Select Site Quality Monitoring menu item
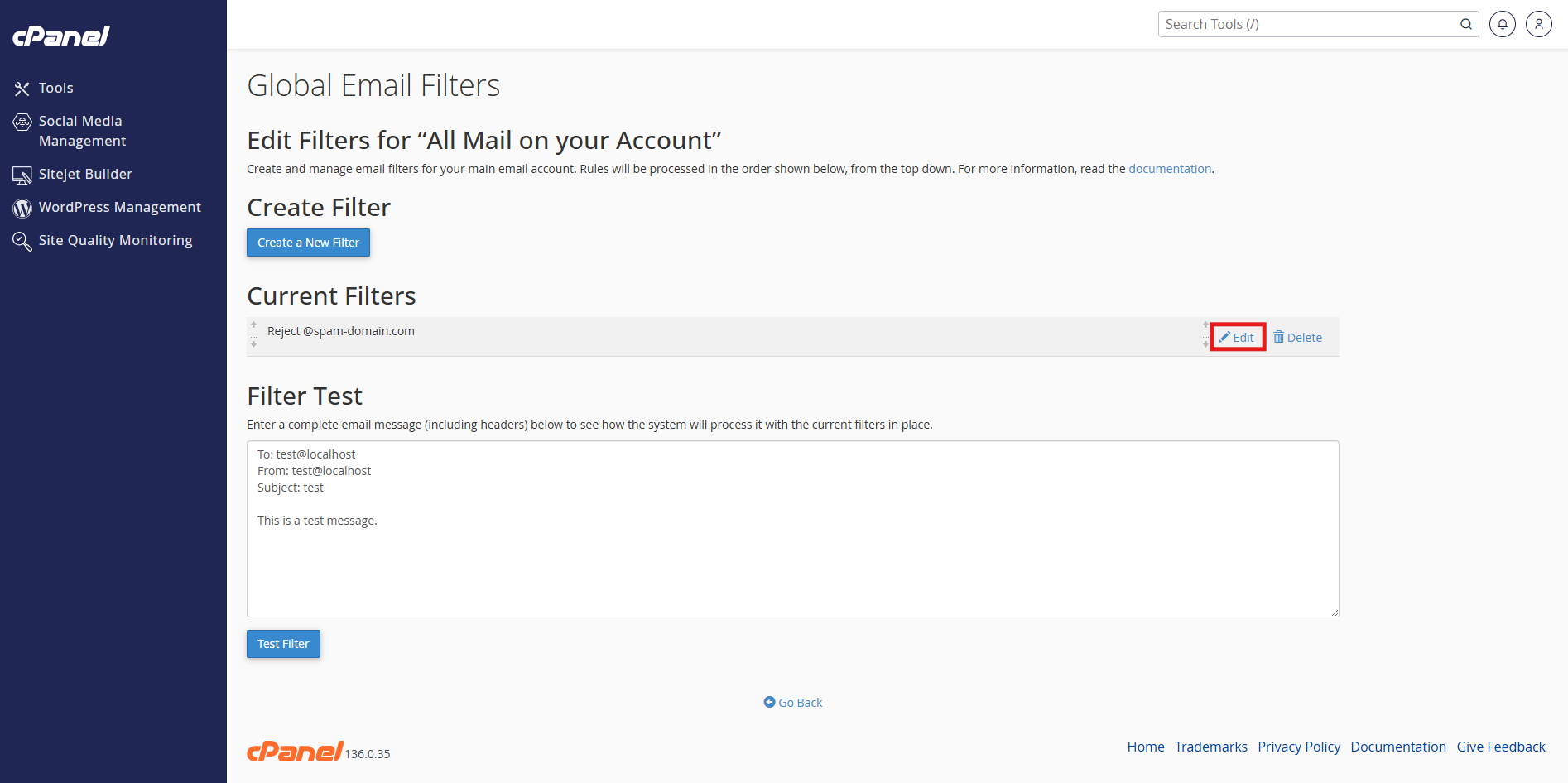 click(116, 240)
